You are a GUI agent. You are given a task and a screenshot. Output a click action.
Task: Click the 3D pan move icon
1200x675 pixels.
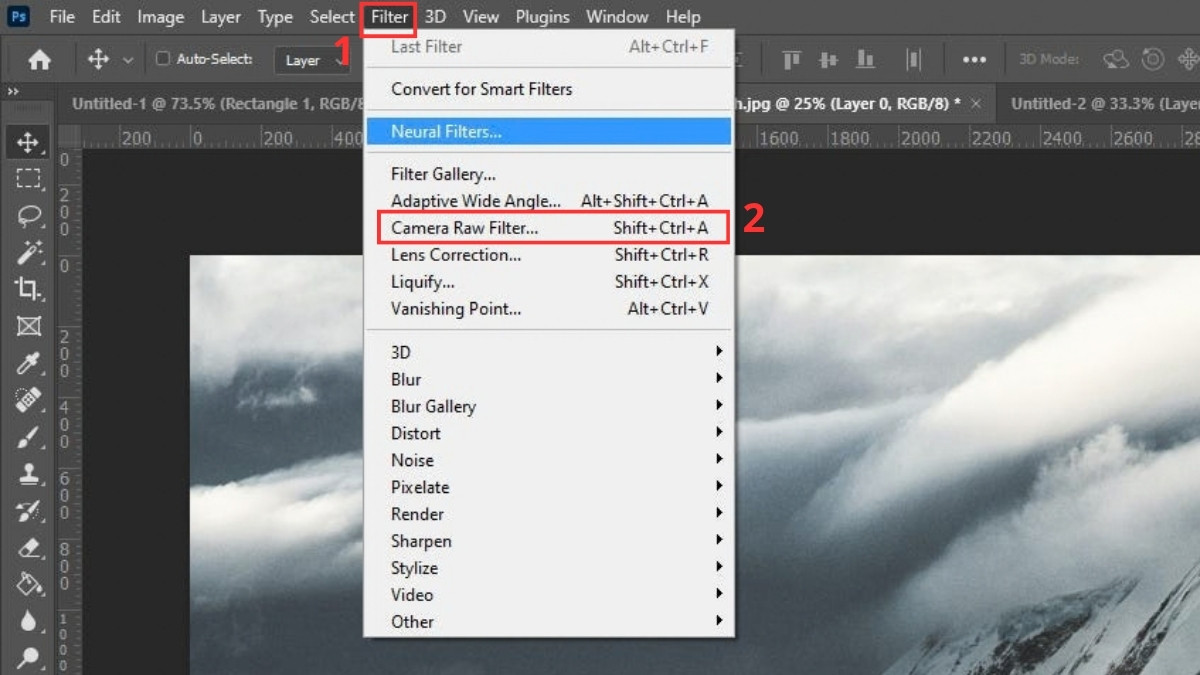(x=1187, y=60)
